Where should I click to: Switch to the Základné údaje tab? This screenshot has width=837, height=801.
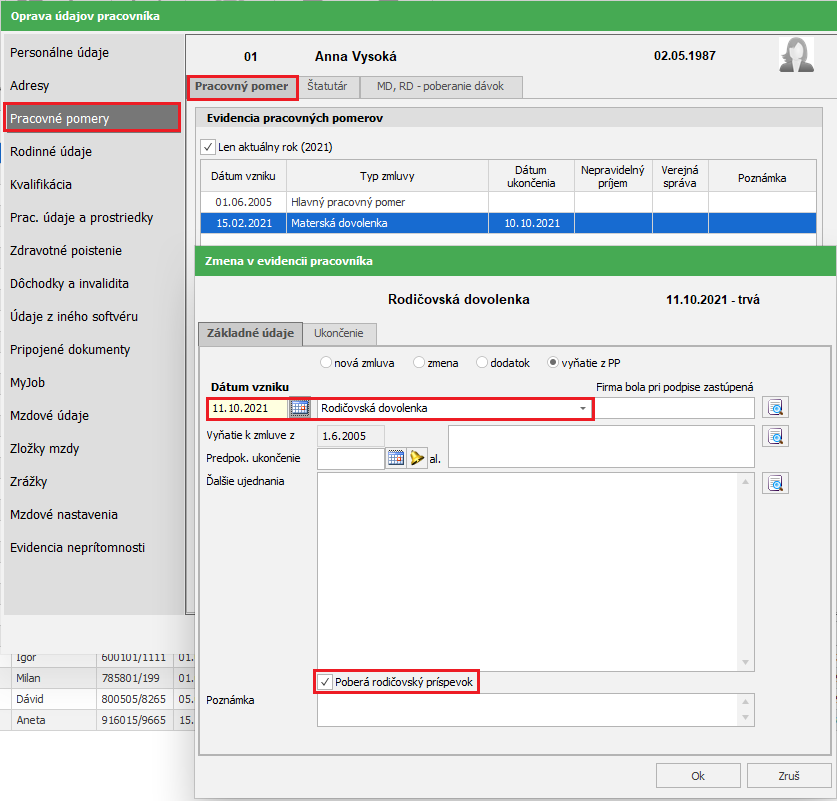(x=250, y=334)
